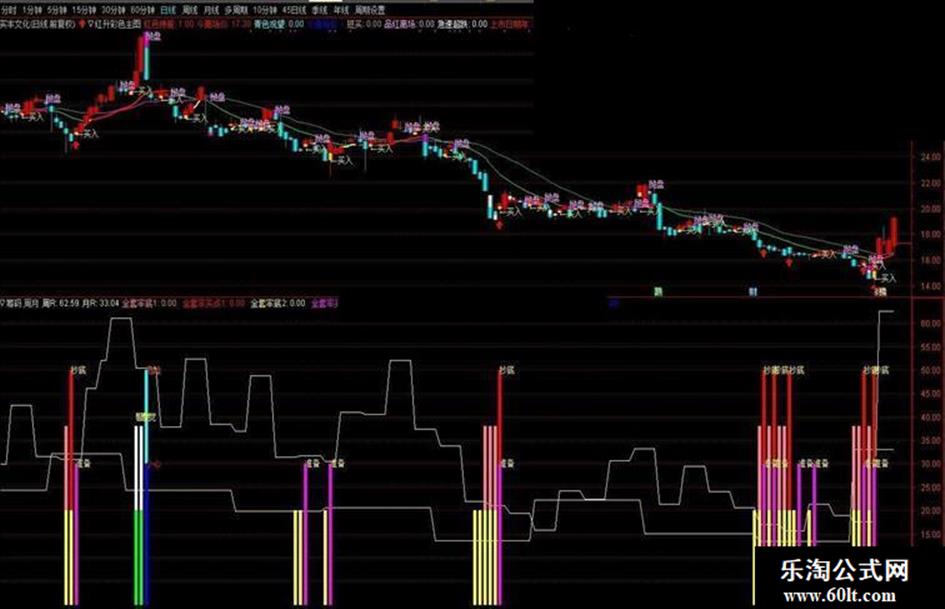Select the 10分钟 period tab
Screen dimensions: 945x609
pos(265,10)
